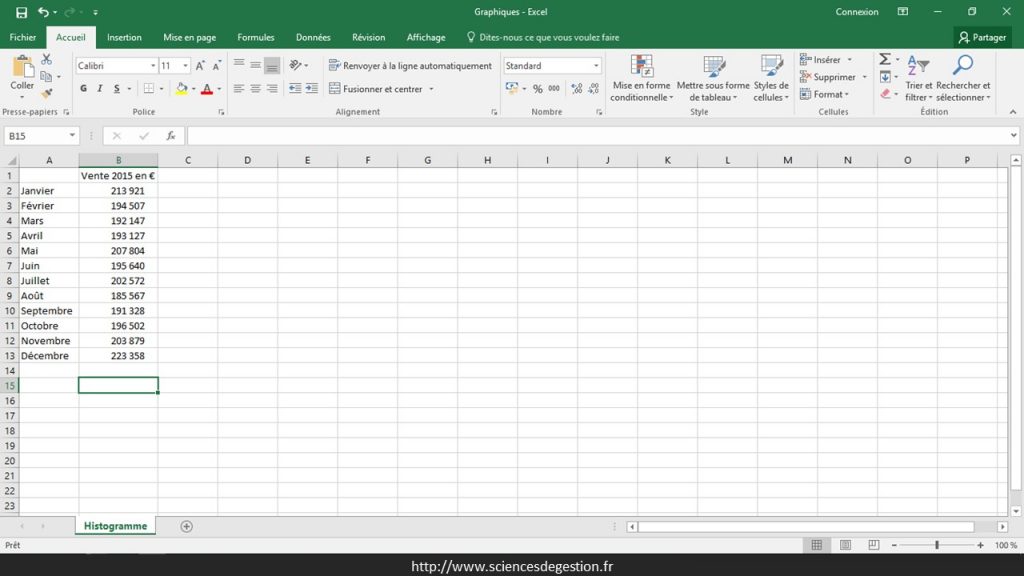Open the font size 11 dropdown
The image size is (1024, 576).
point(184,64)
